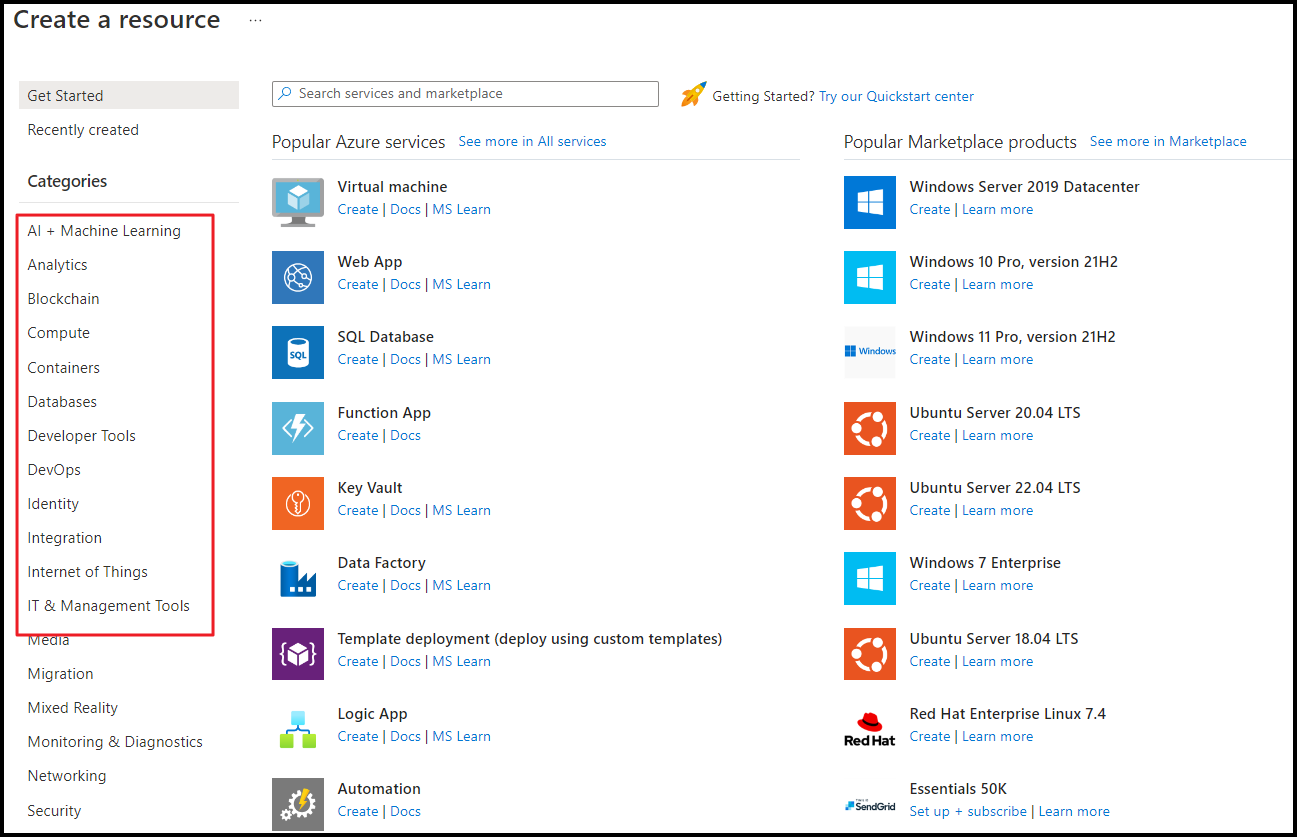Viewport: 1297px width, 837px height.
Task: Click the Quickstart rocket icon
Action: tap(694, 95)
